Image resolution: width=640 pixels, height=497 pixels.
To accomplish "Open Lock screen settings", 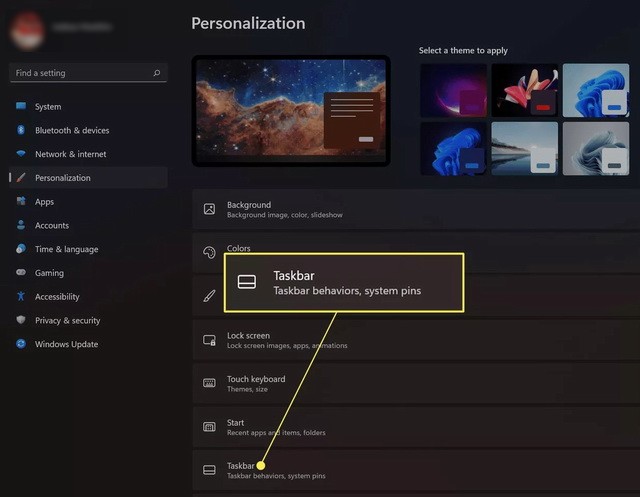I will point(416,340).
